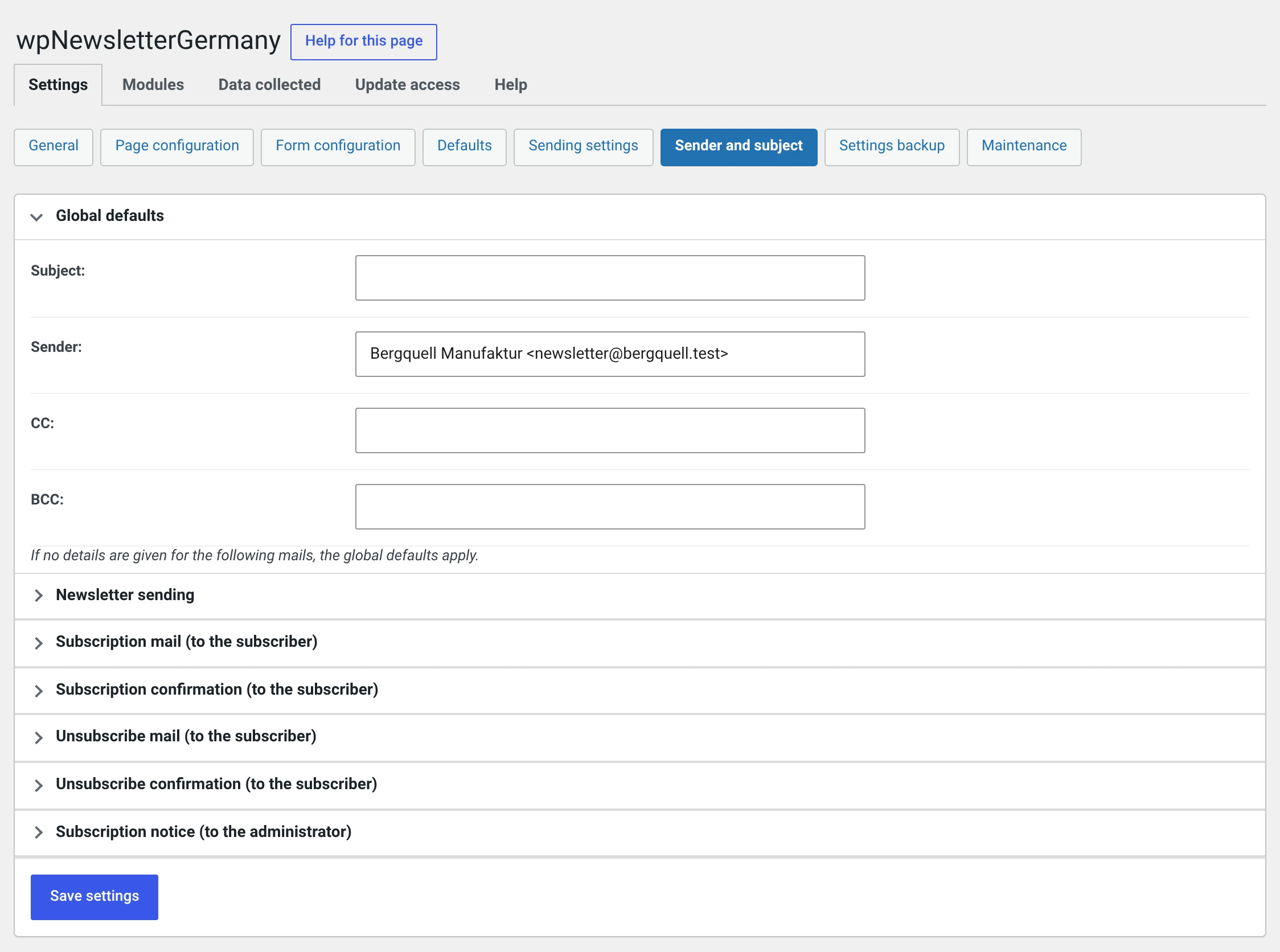The image size is (1280, 952).
Task: Go to the Maintenance sub-tab
Action: coord(1024,146)
